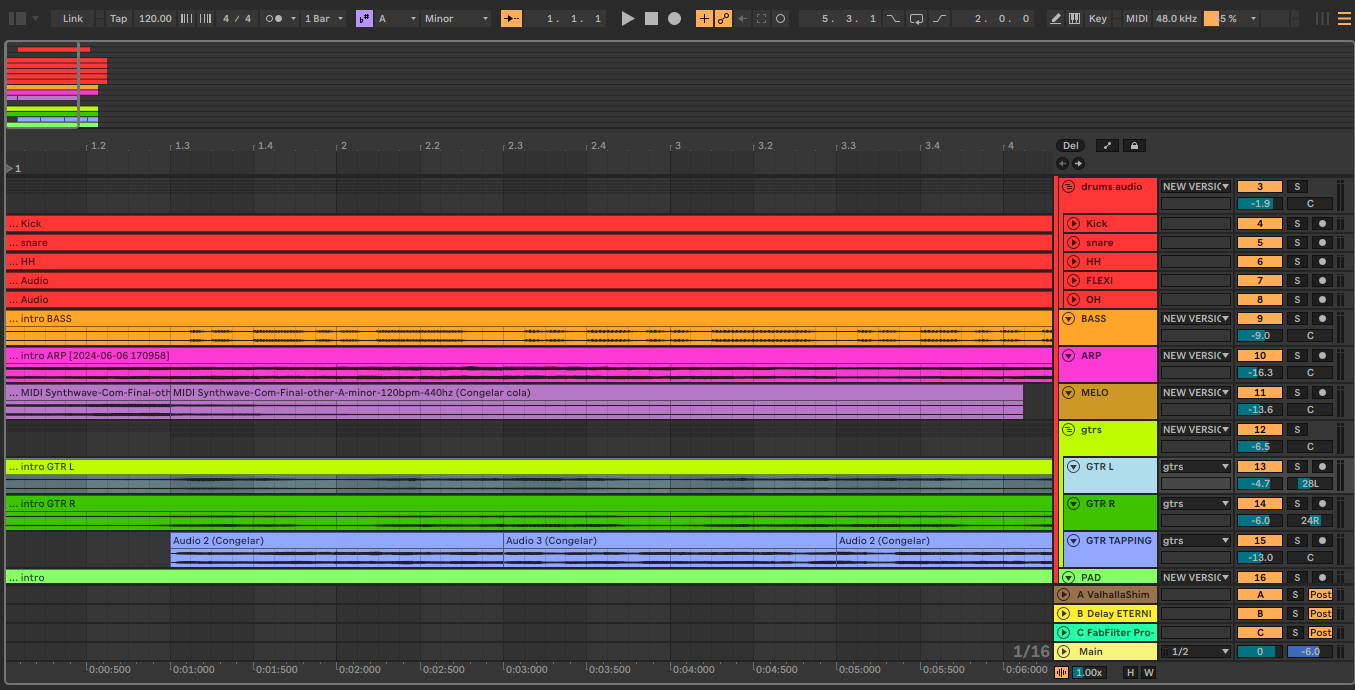Start playback with the Play button
Screen dimensions: 1355x690
[628, 18]
